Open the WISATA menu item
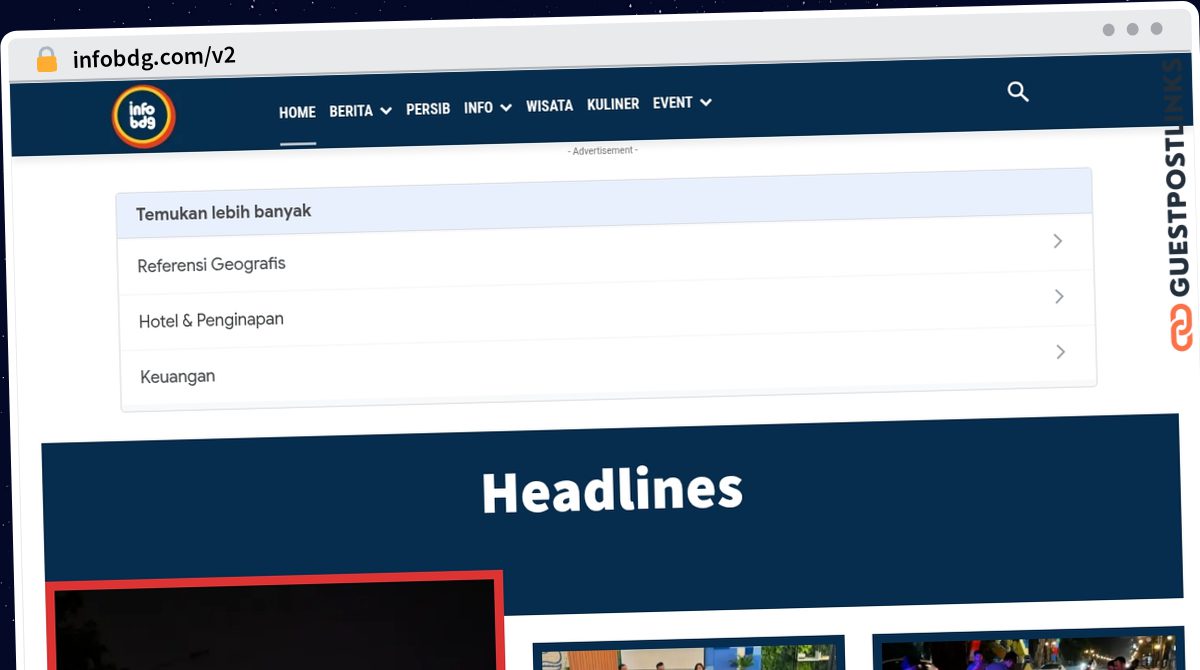The width and height of the screenshot is (1200, 670). [550, 105]
